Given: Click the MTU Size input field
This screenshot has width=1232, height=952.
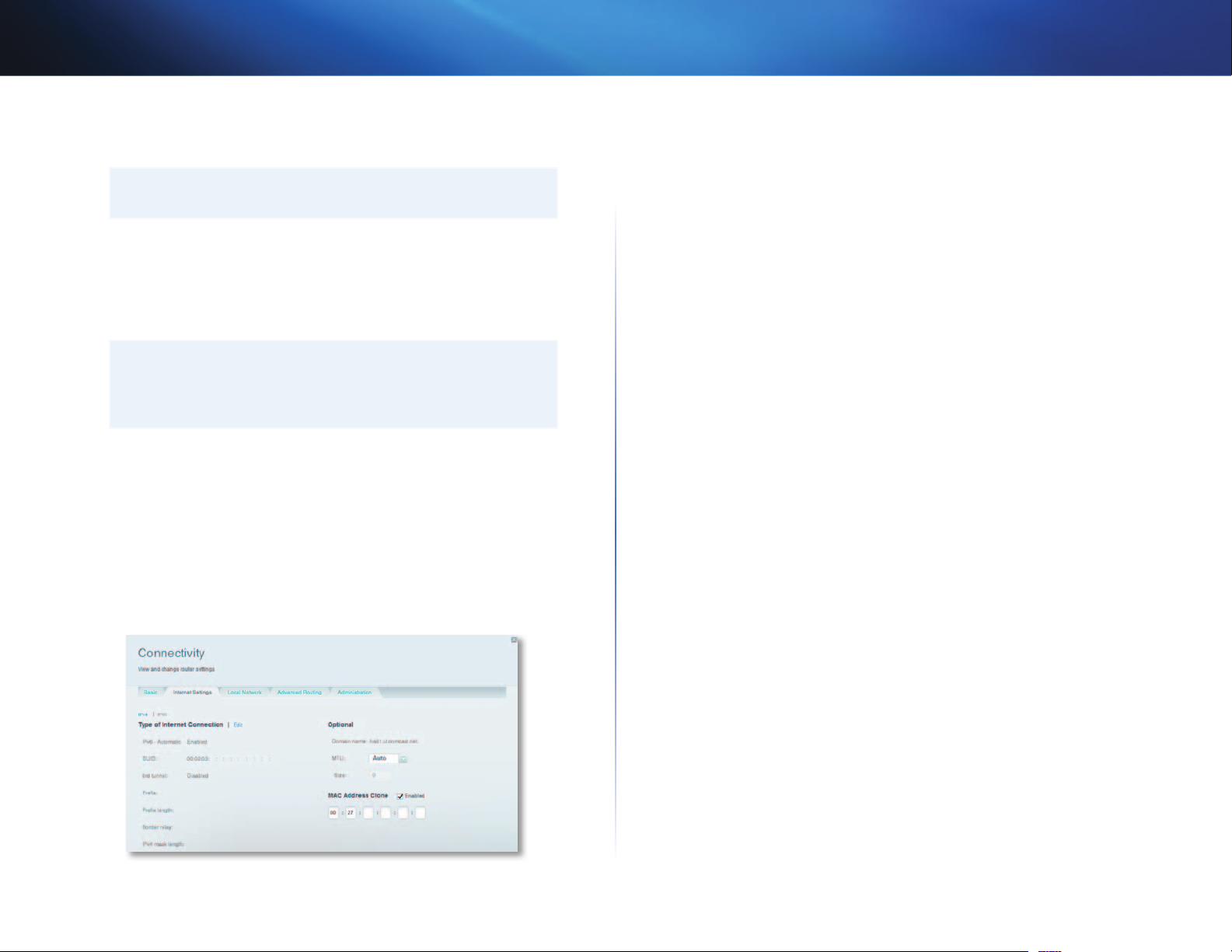Looking at the screenshot, I should (x=380, y=776).
